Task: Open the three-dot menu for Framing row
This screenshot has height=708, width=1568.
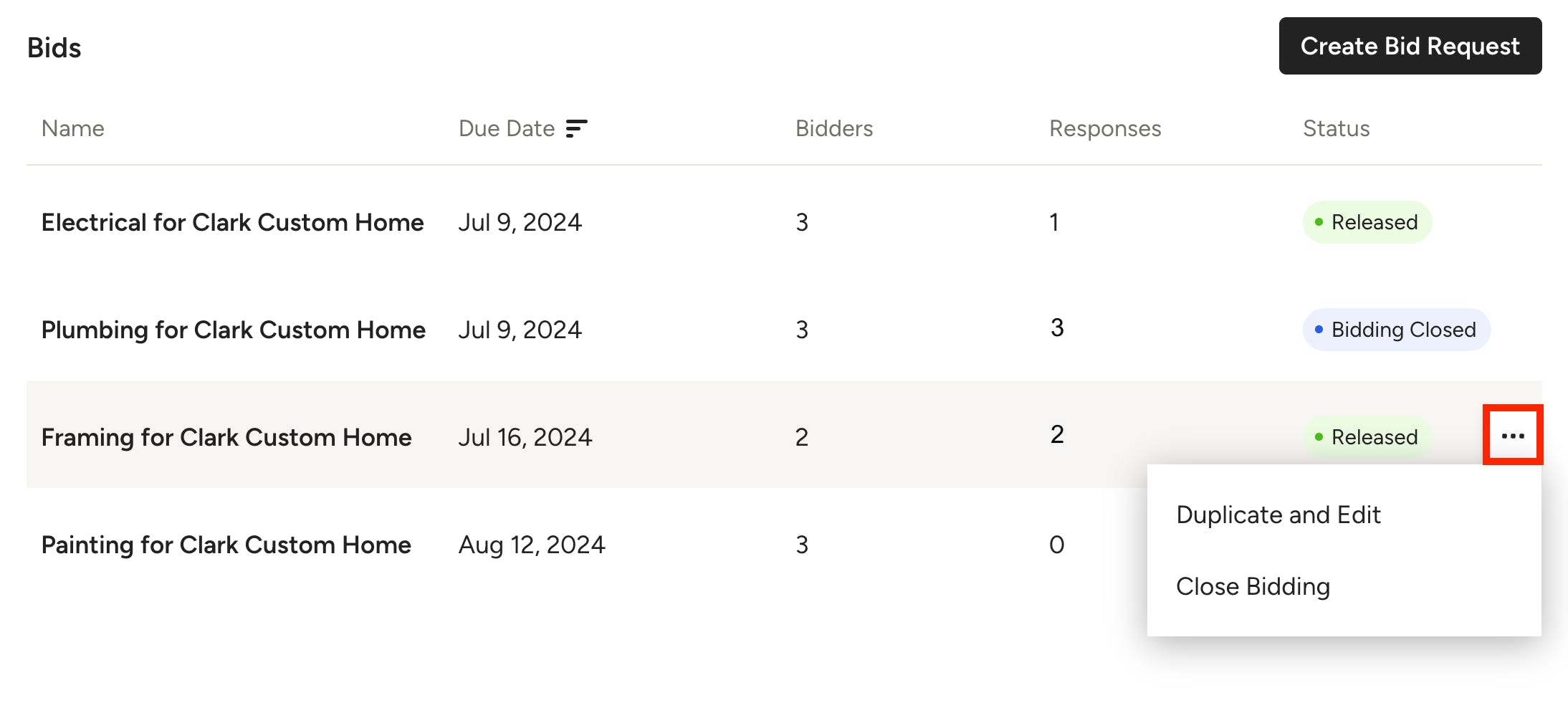Action: (1512, 436)
